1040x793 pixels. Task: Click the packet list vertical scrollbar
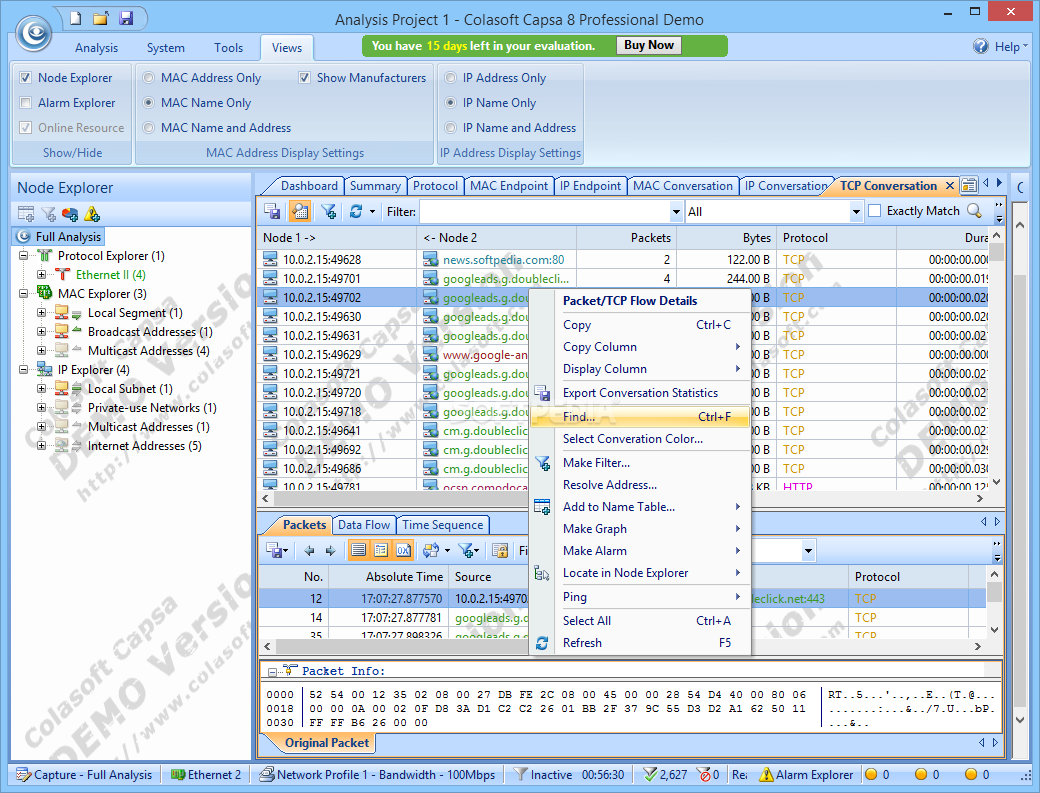click(x=994, y=602)
